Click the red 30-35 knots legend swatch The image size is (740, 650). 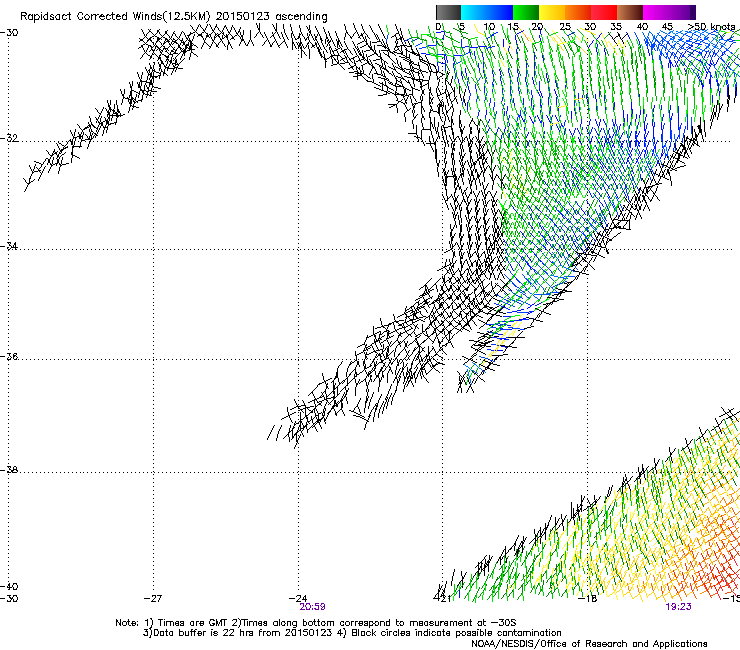604,12
